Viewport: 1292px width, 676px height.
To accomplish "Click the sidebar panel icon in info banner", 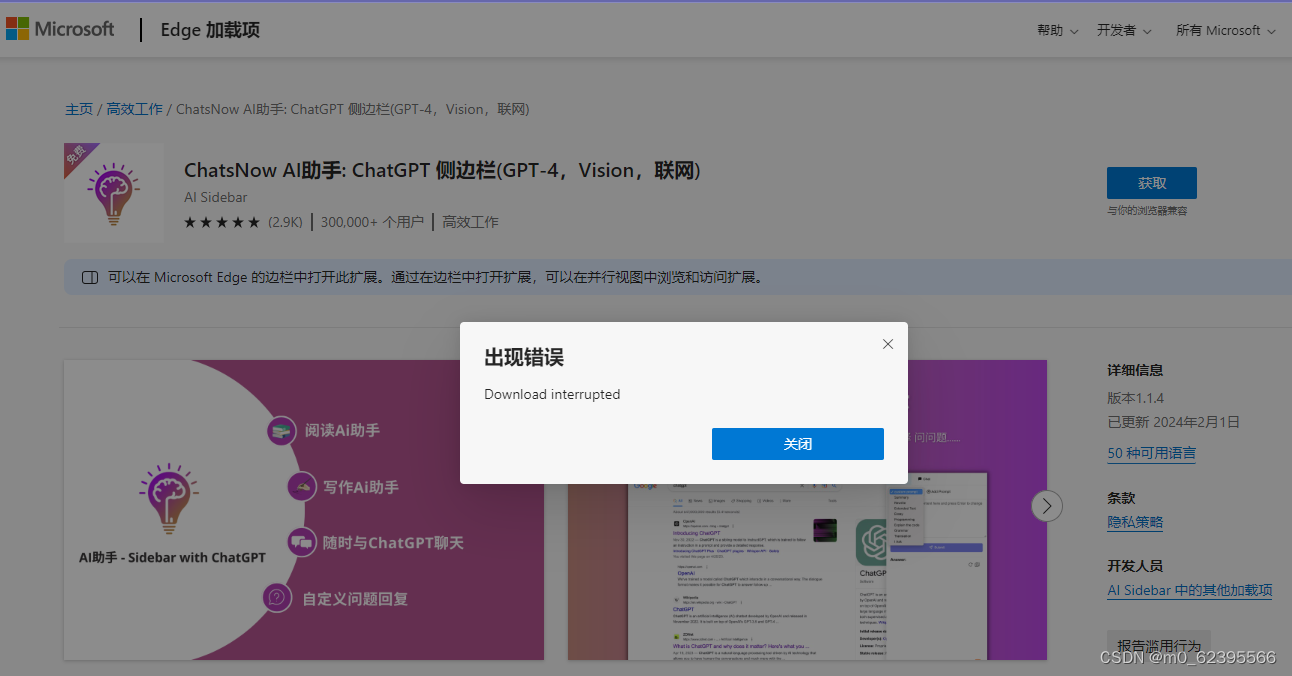I will click(89, 277).
